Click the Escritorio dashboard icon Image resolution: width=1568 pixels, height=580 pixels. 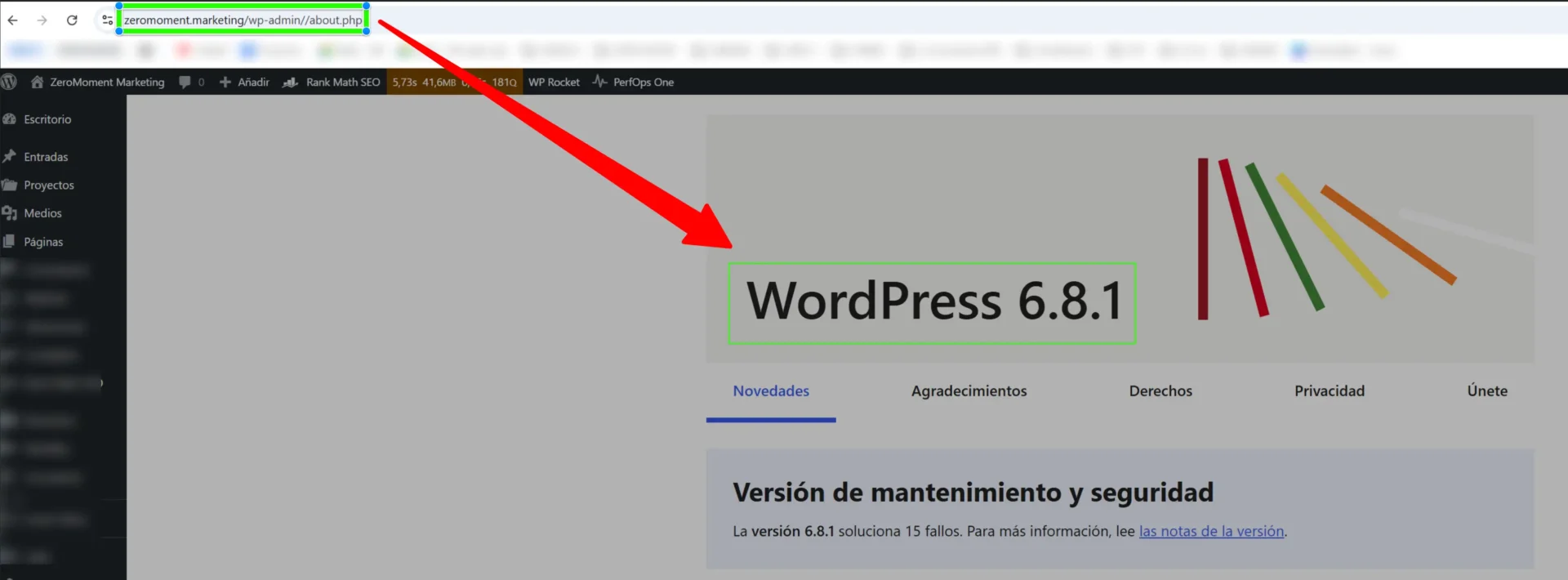[10, 119]
